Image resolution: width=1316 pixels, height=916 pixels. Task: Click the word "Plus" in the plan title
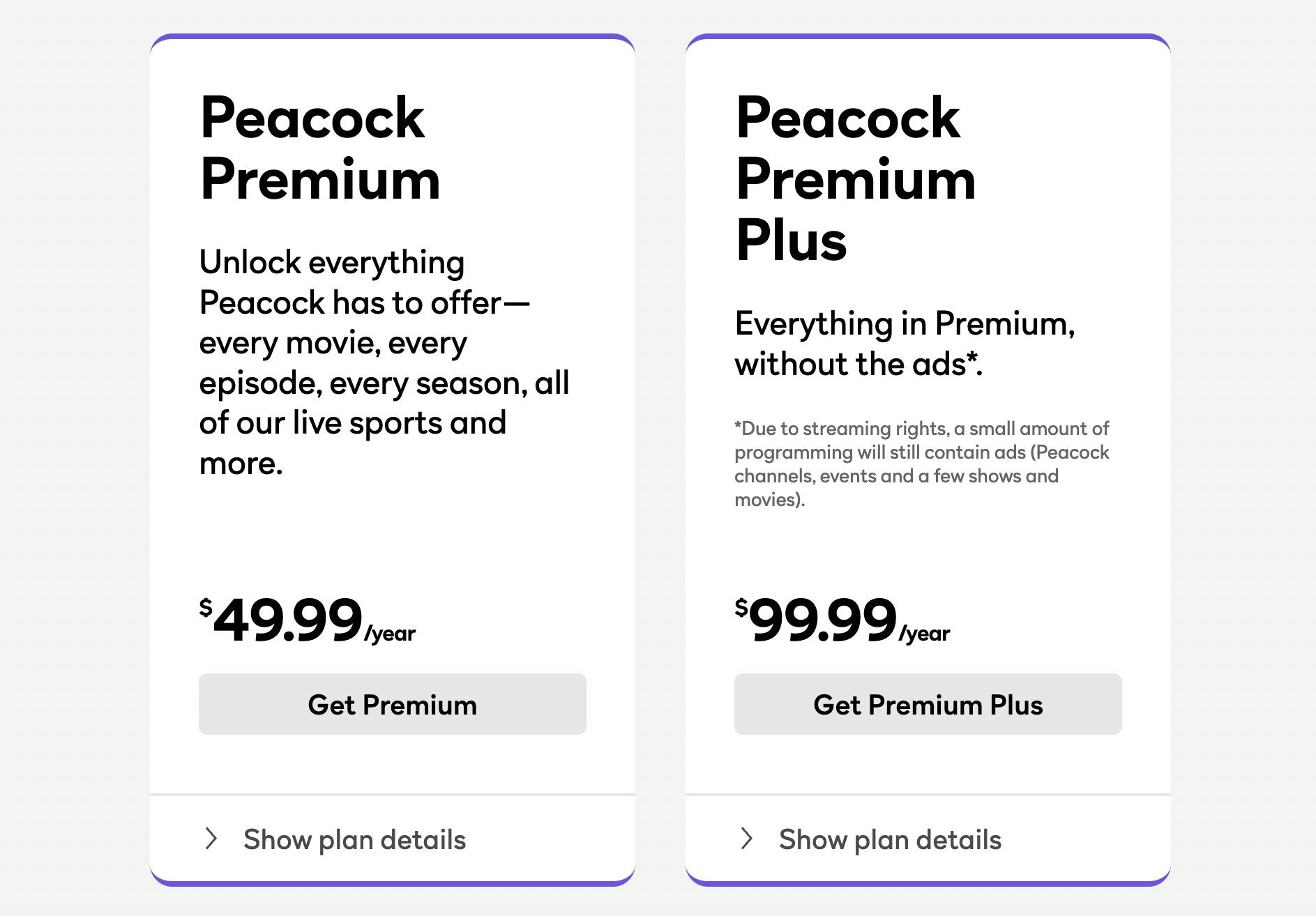[792, 240]
